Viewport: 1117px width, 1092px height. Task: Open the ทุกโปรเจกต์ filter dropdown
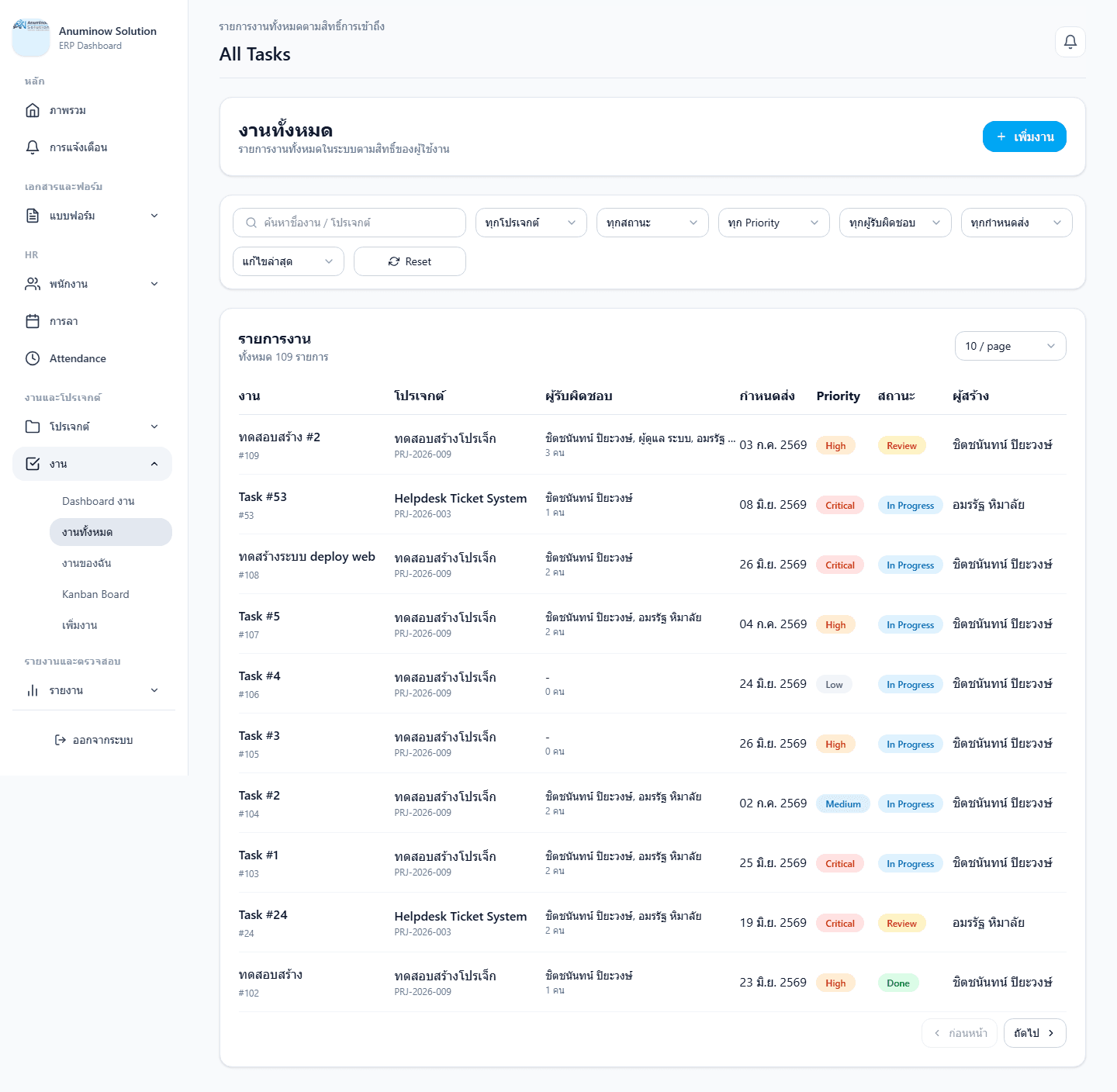pos(531,223)
